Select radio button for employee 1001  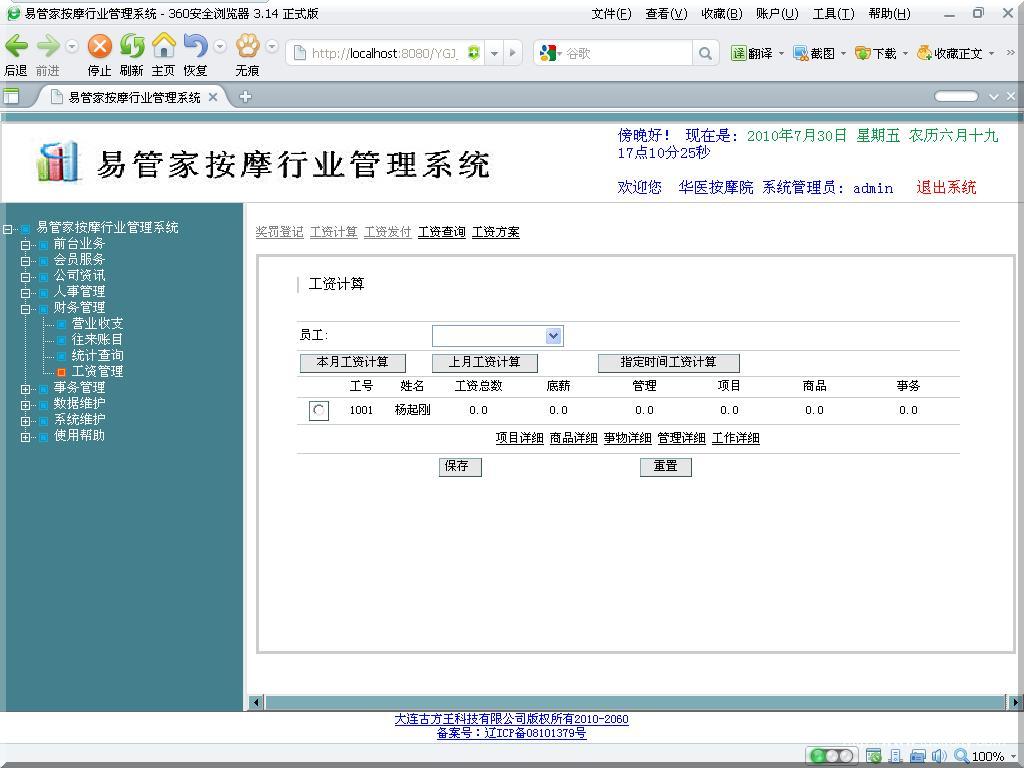(x=318, y=411)
